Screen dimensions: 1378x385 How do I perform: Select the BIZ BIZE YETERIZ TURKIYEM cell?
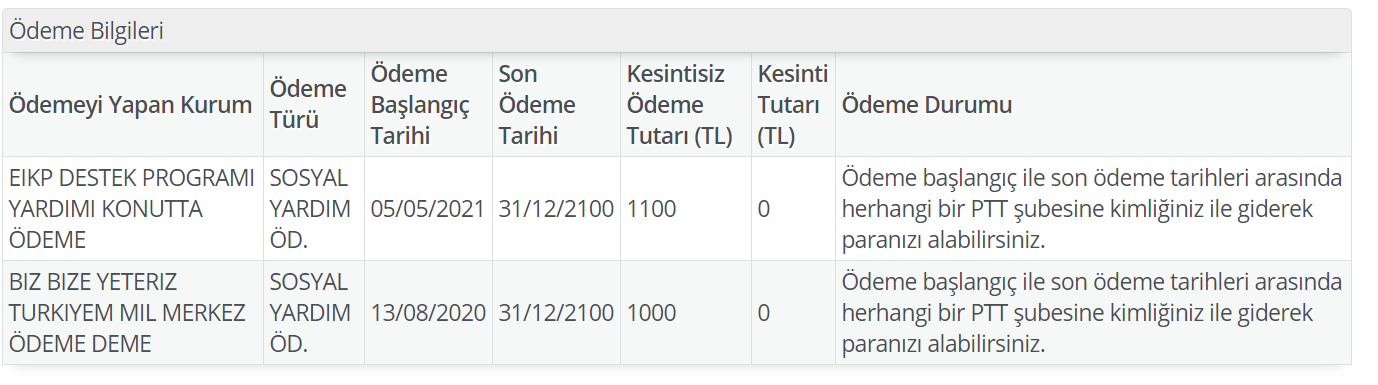127,313
